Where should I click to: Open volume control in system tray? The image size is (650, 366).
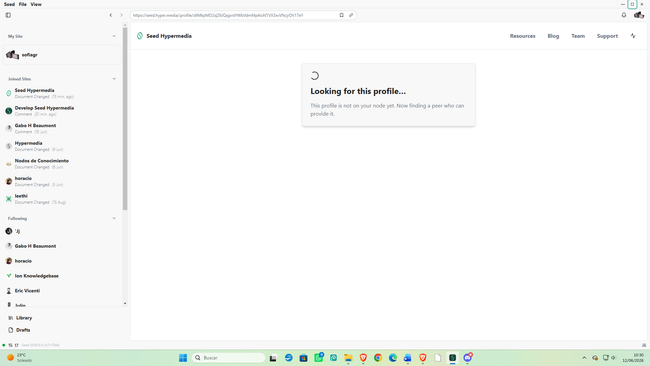coord(614,358)
